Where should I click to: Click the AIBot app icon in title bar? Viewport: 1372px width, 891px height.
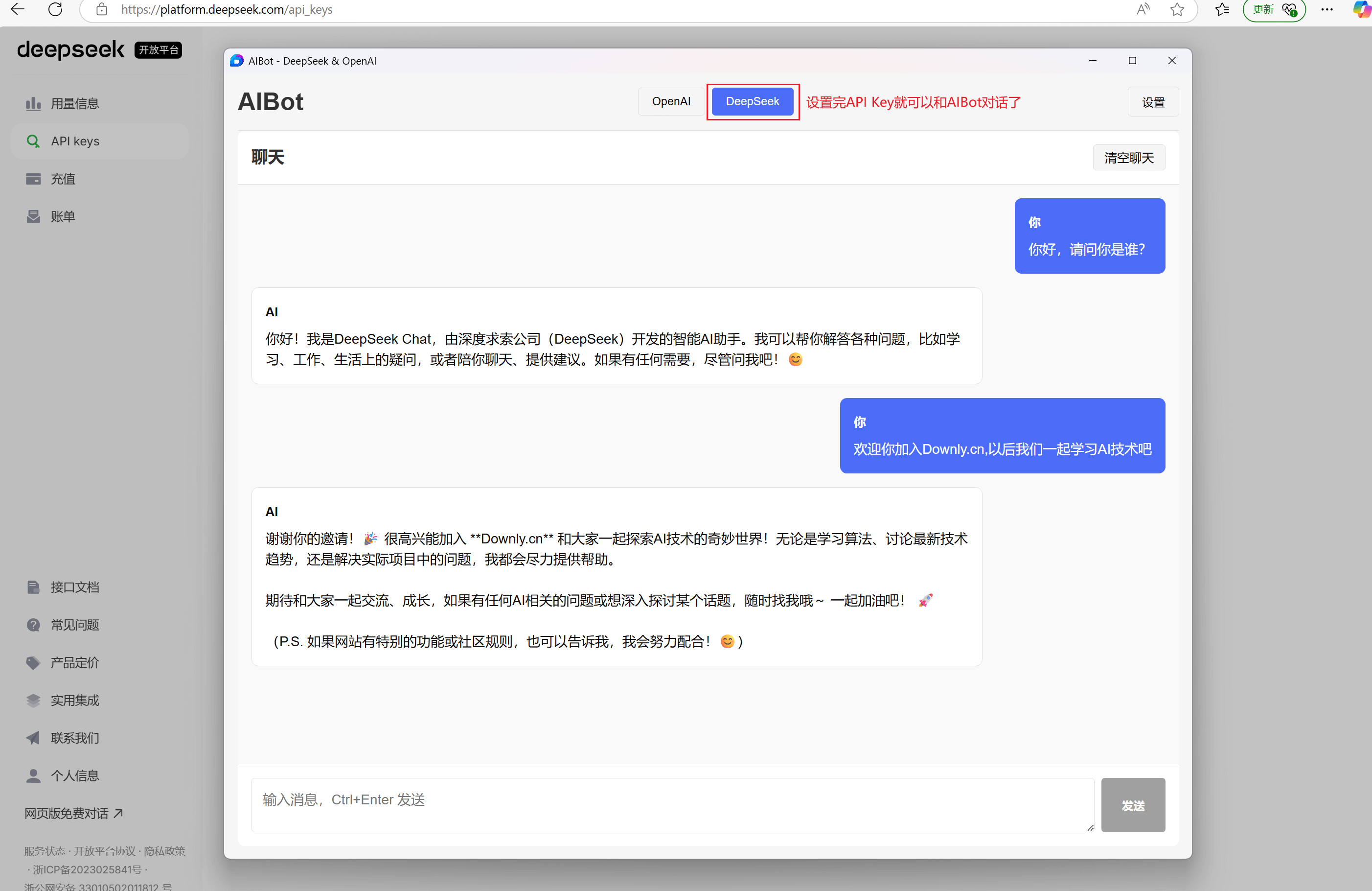pos(236,61)
